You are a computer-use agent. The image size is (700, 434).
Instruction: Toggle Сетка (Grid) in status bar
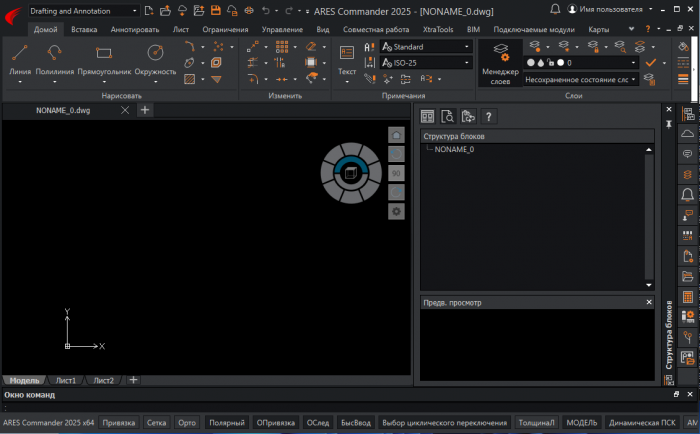click(156, 423)
